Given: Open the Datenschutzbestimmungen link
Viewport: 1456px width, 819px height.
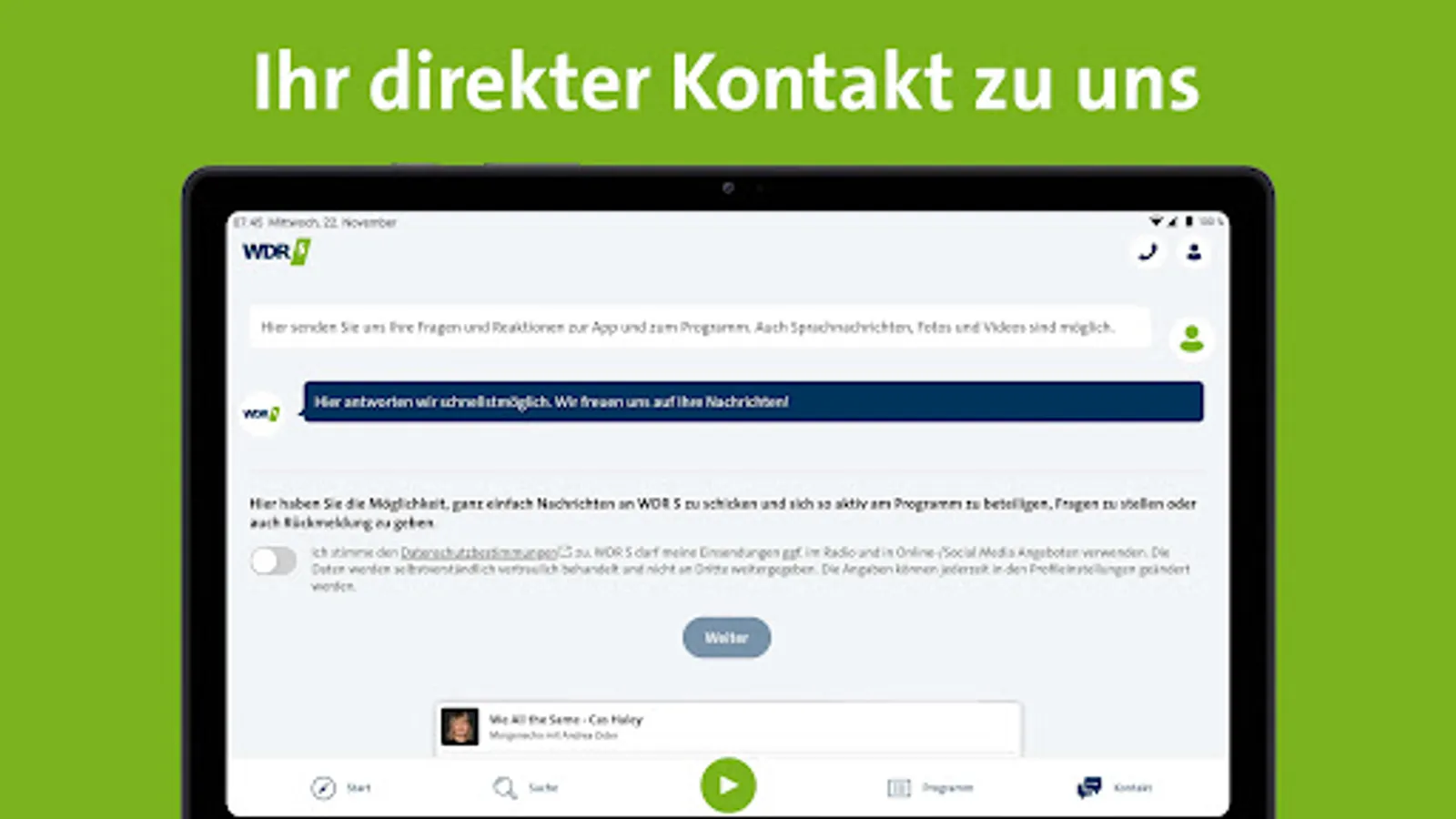Looking at the screenshot, I should [479, 552].
